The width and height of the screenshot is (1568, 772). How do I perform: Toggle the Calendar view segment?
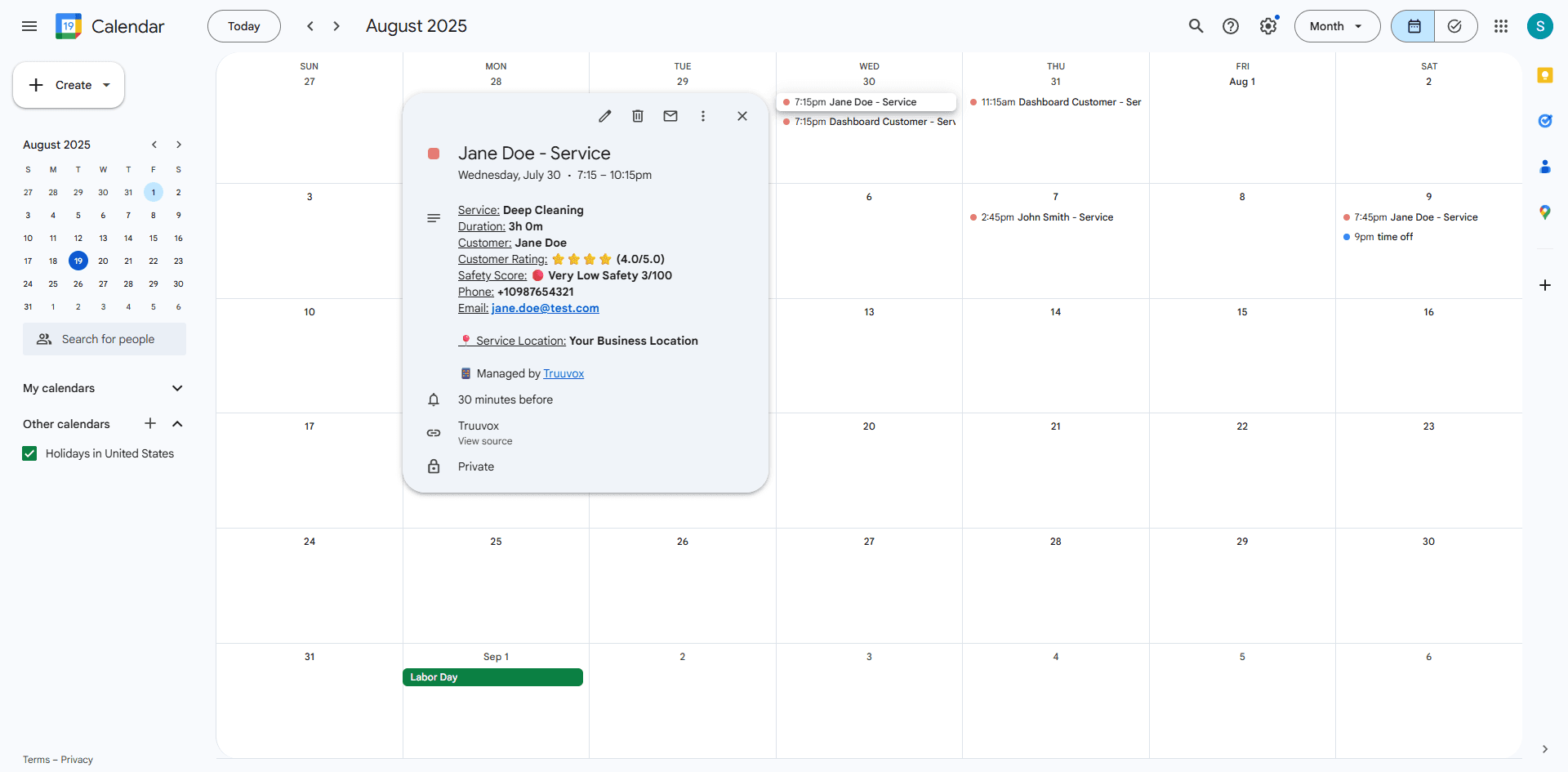click(x=1412, y=25)
